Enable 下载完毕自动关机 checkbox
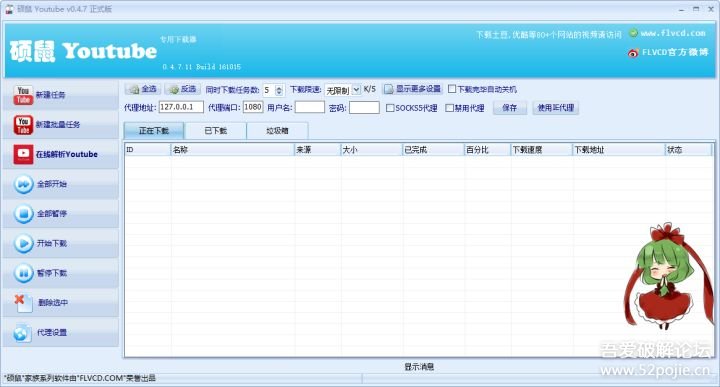This screenshot has width=720, height=387. coord(452,89)
